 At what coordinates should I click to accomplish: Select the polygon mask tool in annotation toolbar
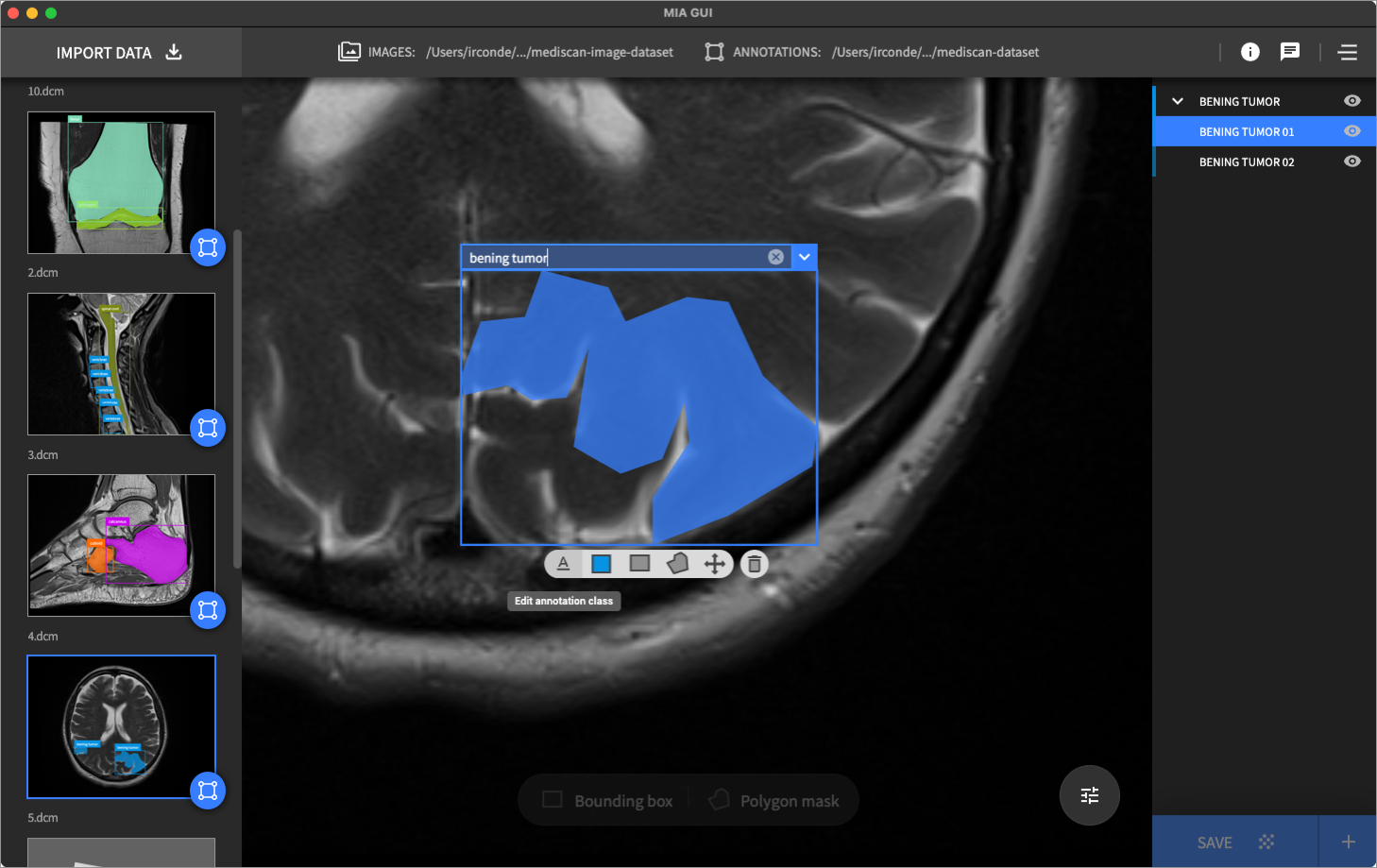(x=677, y=564)
